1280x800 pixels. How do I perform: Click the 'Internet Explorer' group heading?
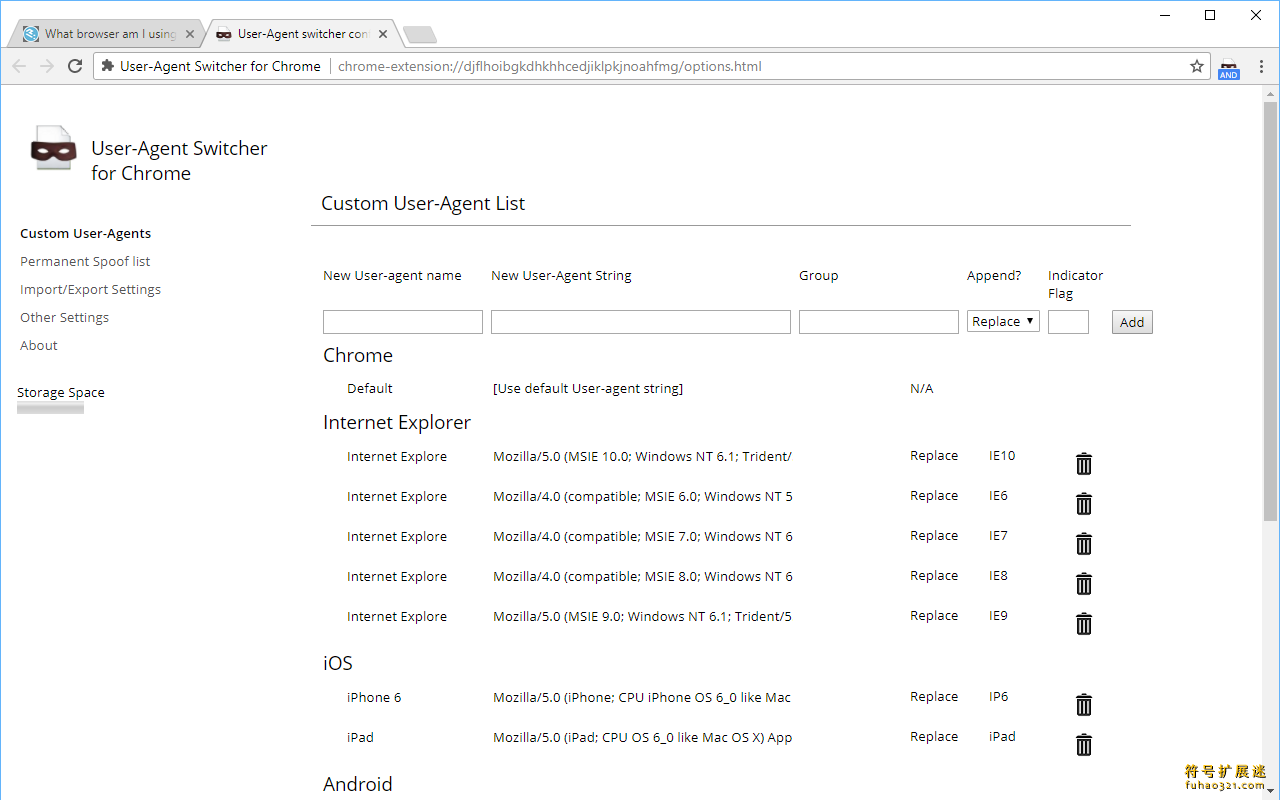[x=397, y=422]
